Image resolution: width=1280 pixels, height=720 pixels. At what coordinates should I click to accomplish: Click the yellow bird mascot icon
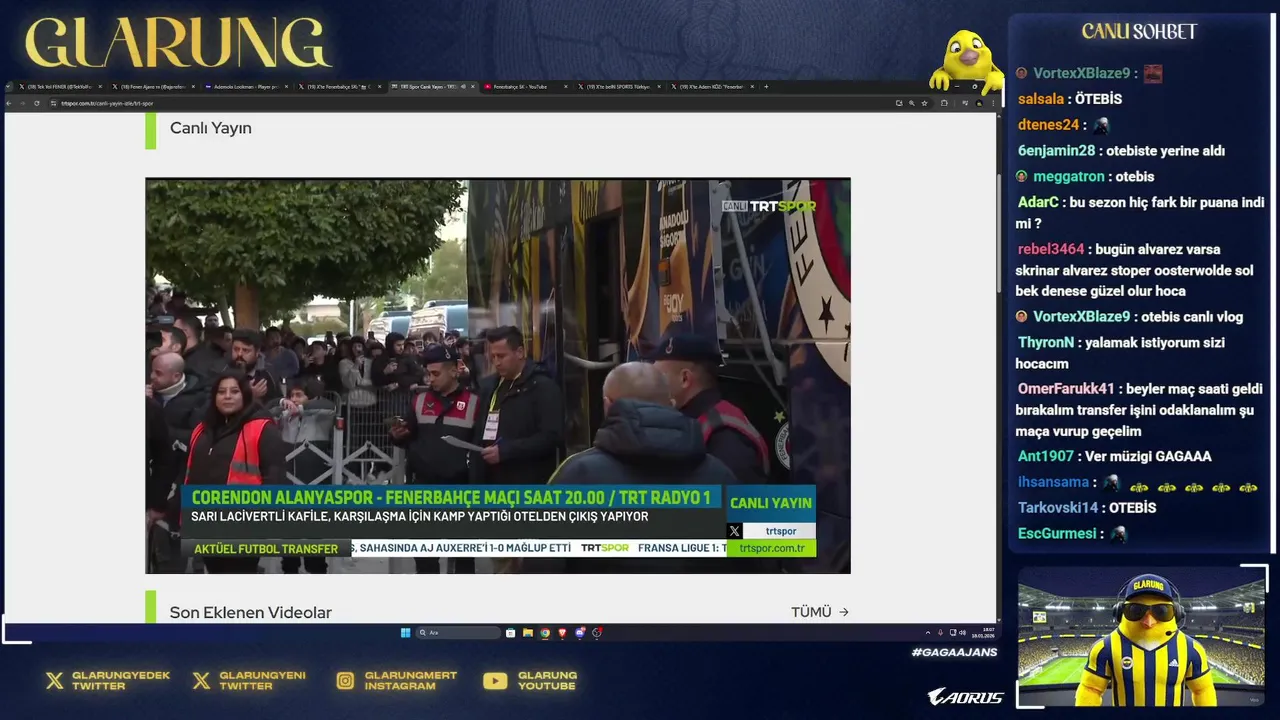[966, 63]
